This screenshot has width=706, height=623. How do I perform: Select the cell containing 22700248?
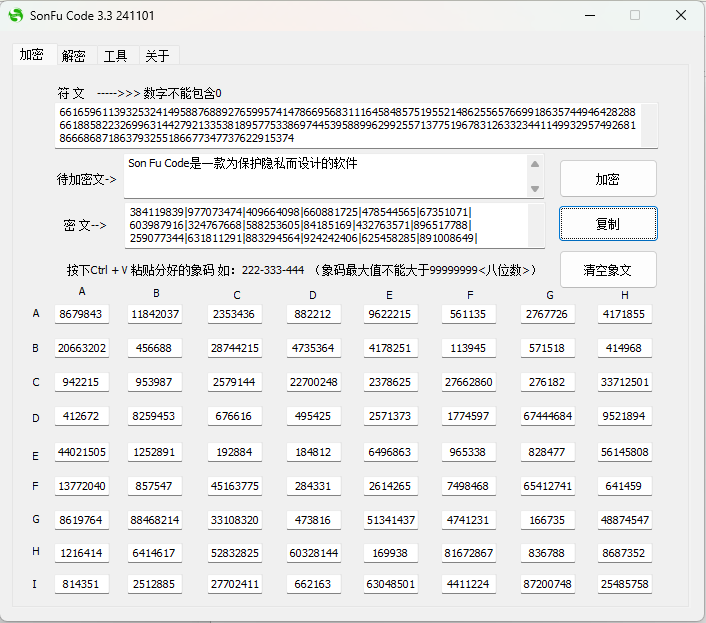coord(313,382)
